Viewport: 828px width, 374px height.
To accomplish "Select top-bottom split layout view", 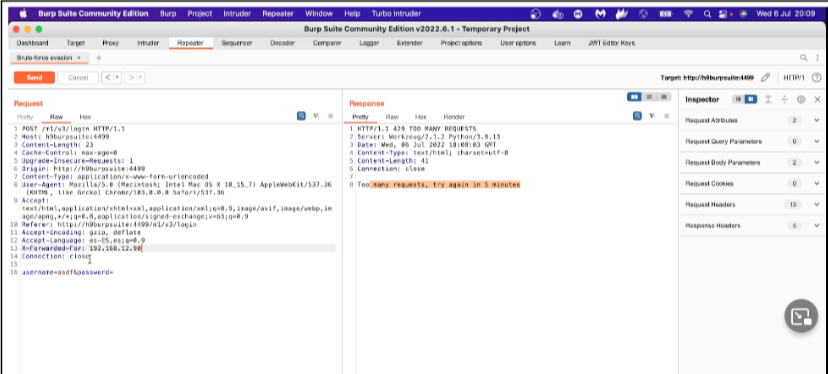I will (x=650, y=97).
